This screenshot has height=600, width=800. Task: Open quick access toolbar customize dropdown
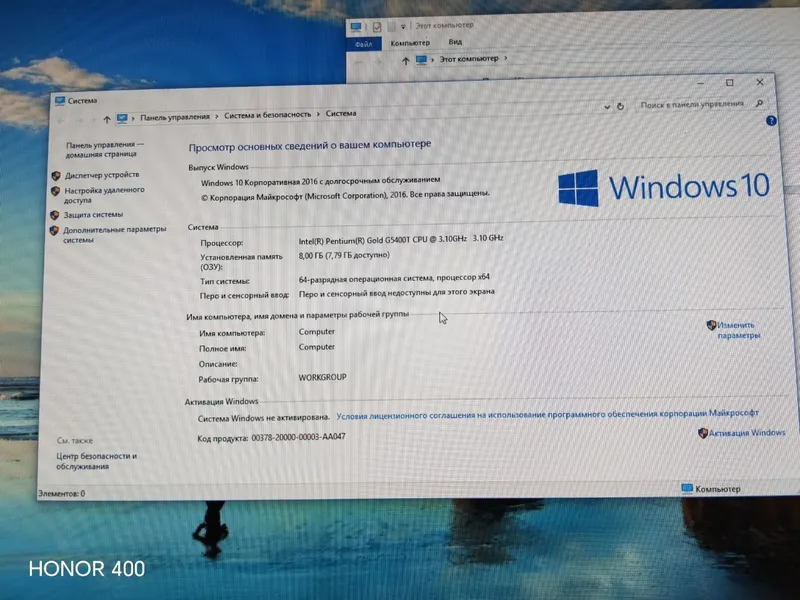(x=403, y=27)
